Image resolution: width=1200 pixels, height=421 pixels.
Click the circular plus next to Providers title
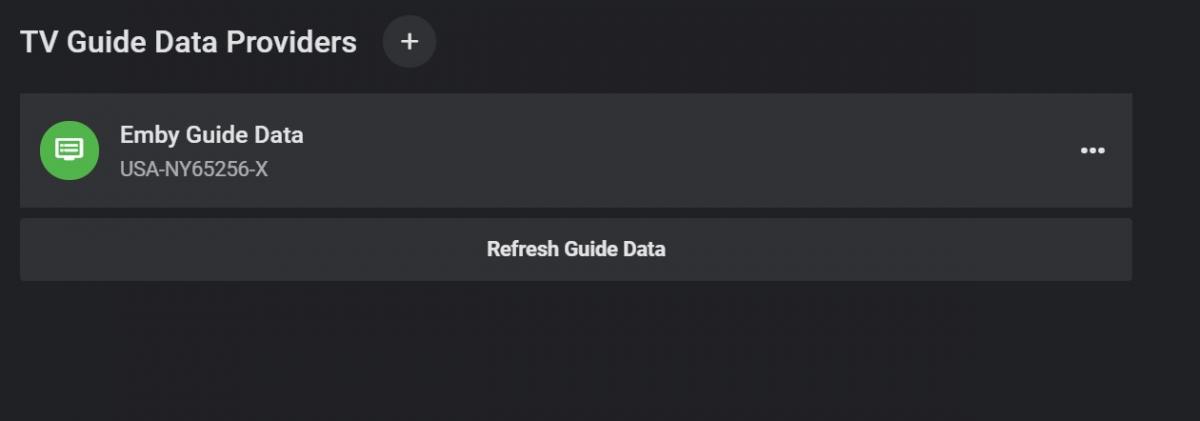point(409,42)
